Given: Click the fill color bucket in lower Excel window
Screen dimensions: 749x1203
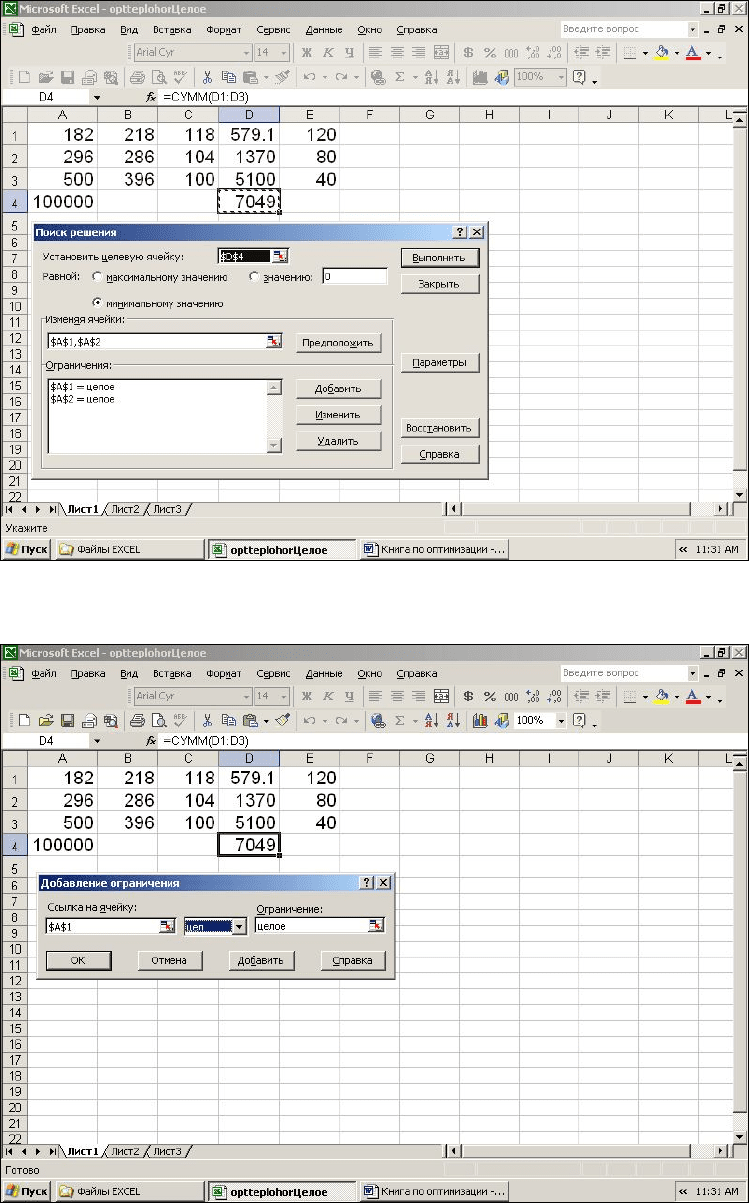Looking at the screenshot, I should (662, 695).
